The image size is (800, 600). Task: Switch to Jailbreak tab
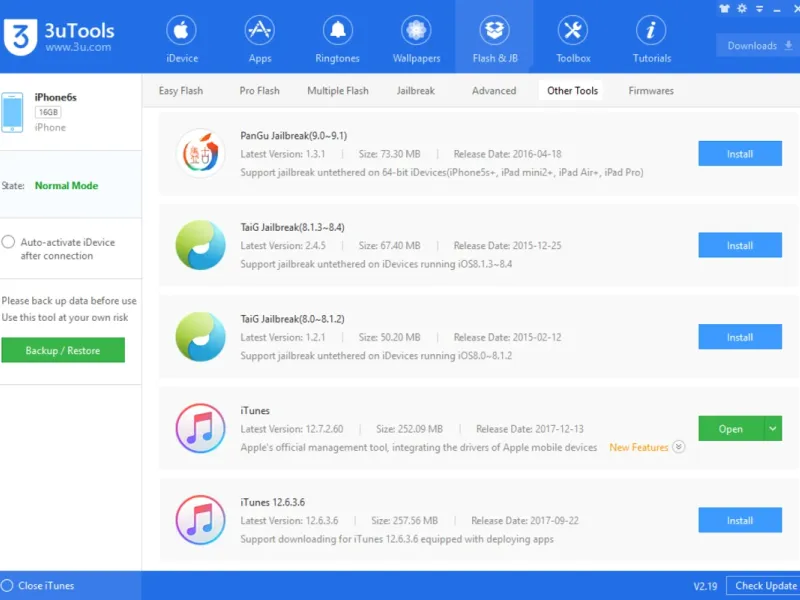tap(416, 91)
